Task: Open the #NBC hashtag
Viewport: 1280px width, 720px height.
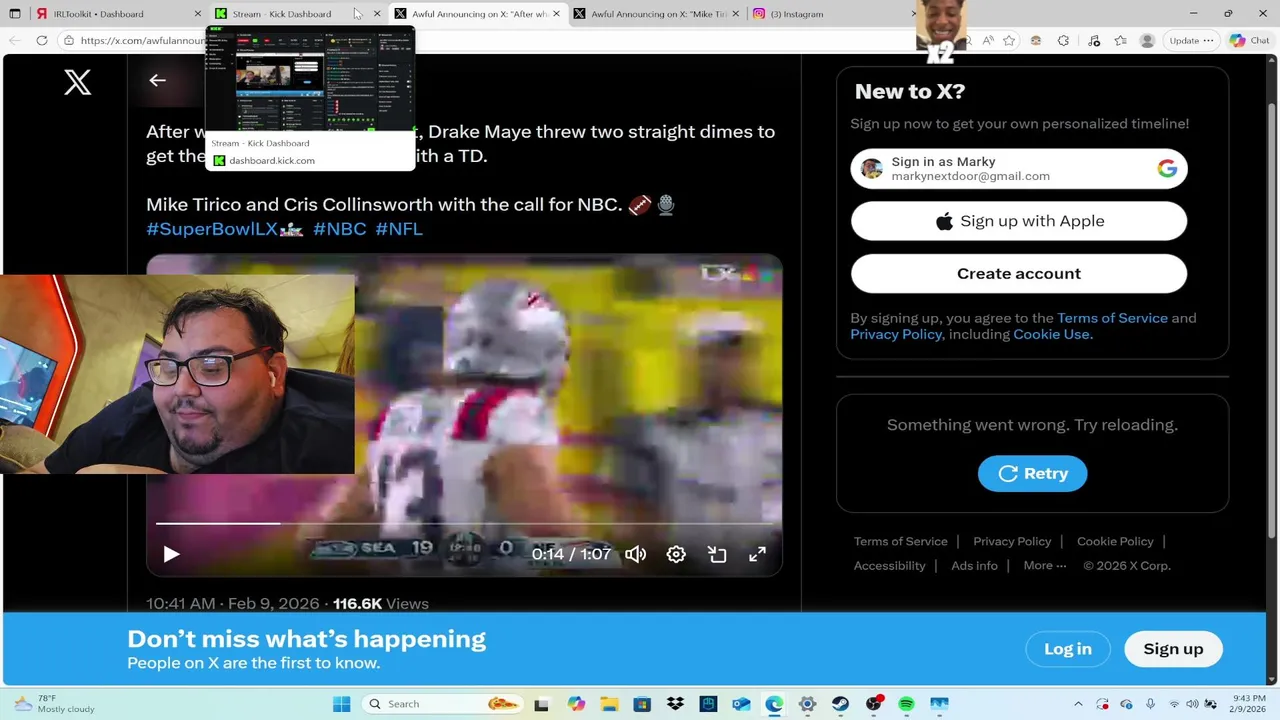Action: (340, 229)
